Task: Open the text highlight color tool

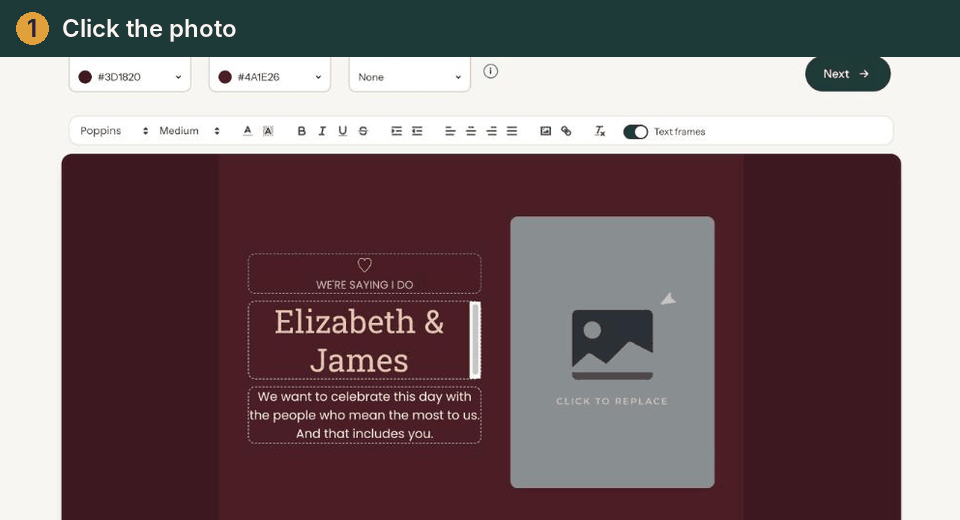Action: coord(268,130)
